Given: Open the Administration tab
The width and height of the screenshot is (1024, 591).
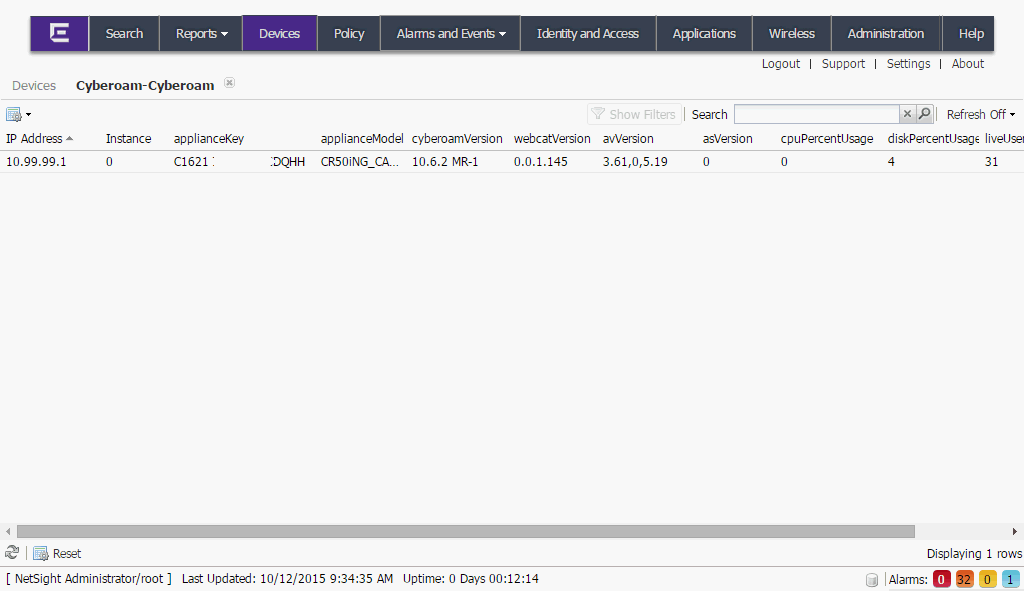Looking at the screenshot, I should tap(886, 33).
